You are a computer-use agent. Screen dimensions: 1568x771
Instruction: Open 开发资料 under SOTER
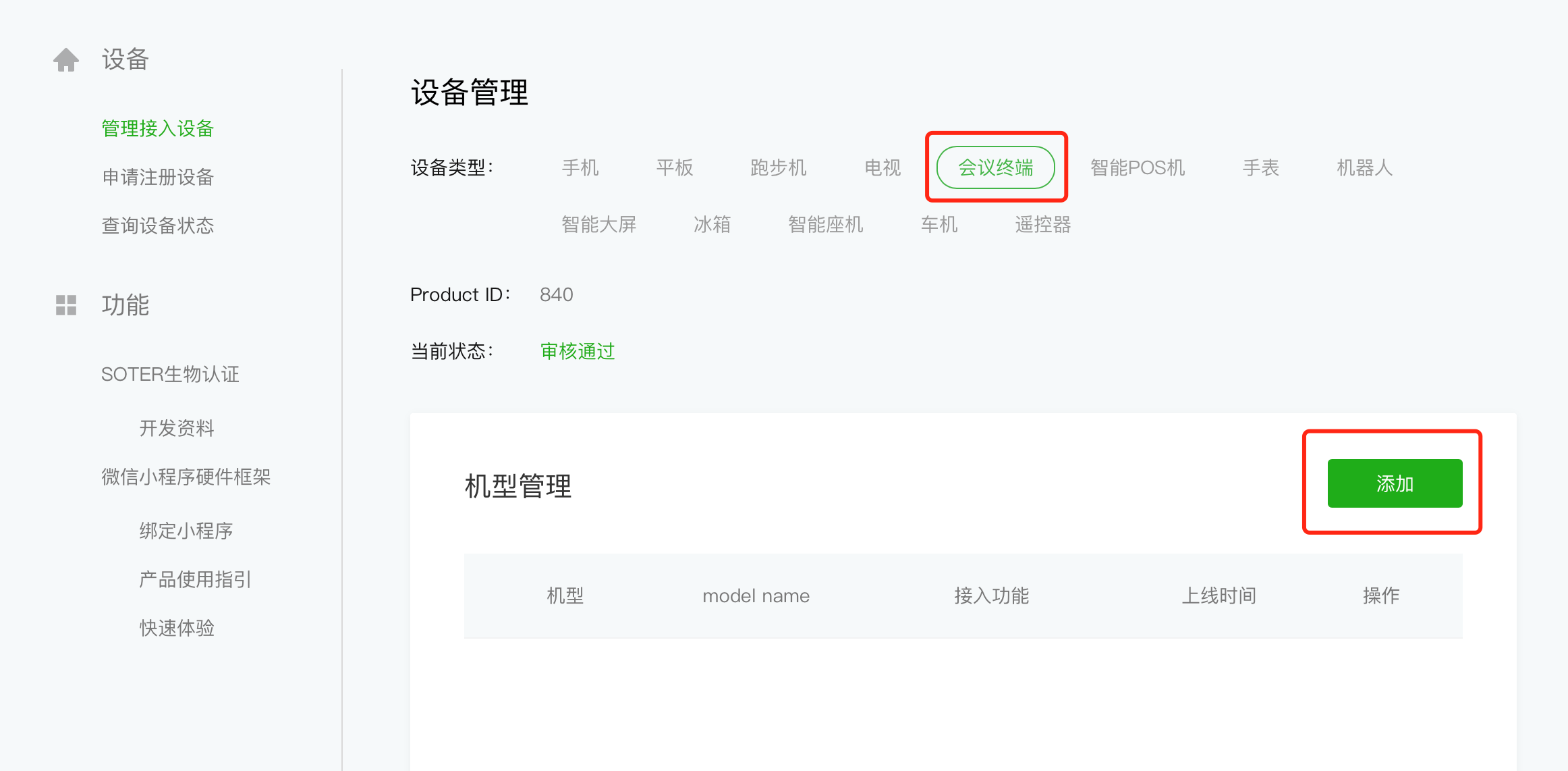pyautogui.click(x=176, y=428)
